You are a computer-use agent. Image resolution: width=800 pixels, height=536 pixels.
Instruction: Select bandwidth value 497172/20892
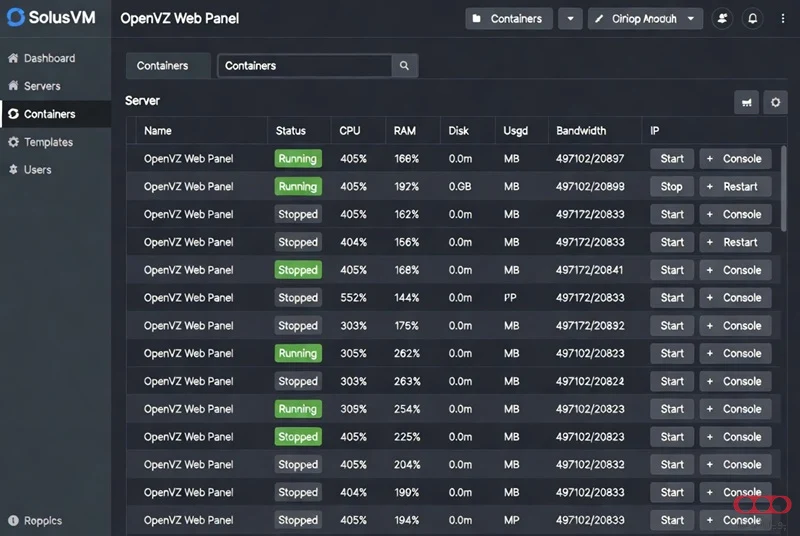(590, 326)
